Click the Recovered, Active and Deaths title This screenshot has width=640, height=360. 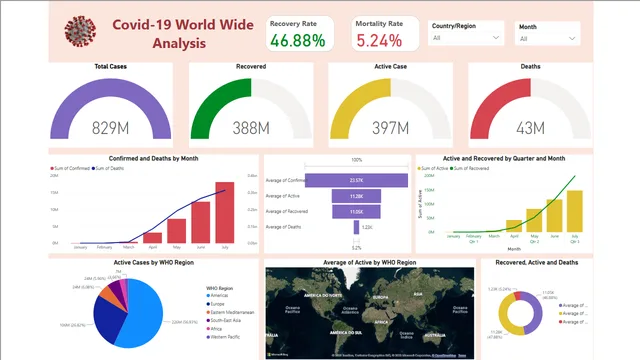click(537, 262)
